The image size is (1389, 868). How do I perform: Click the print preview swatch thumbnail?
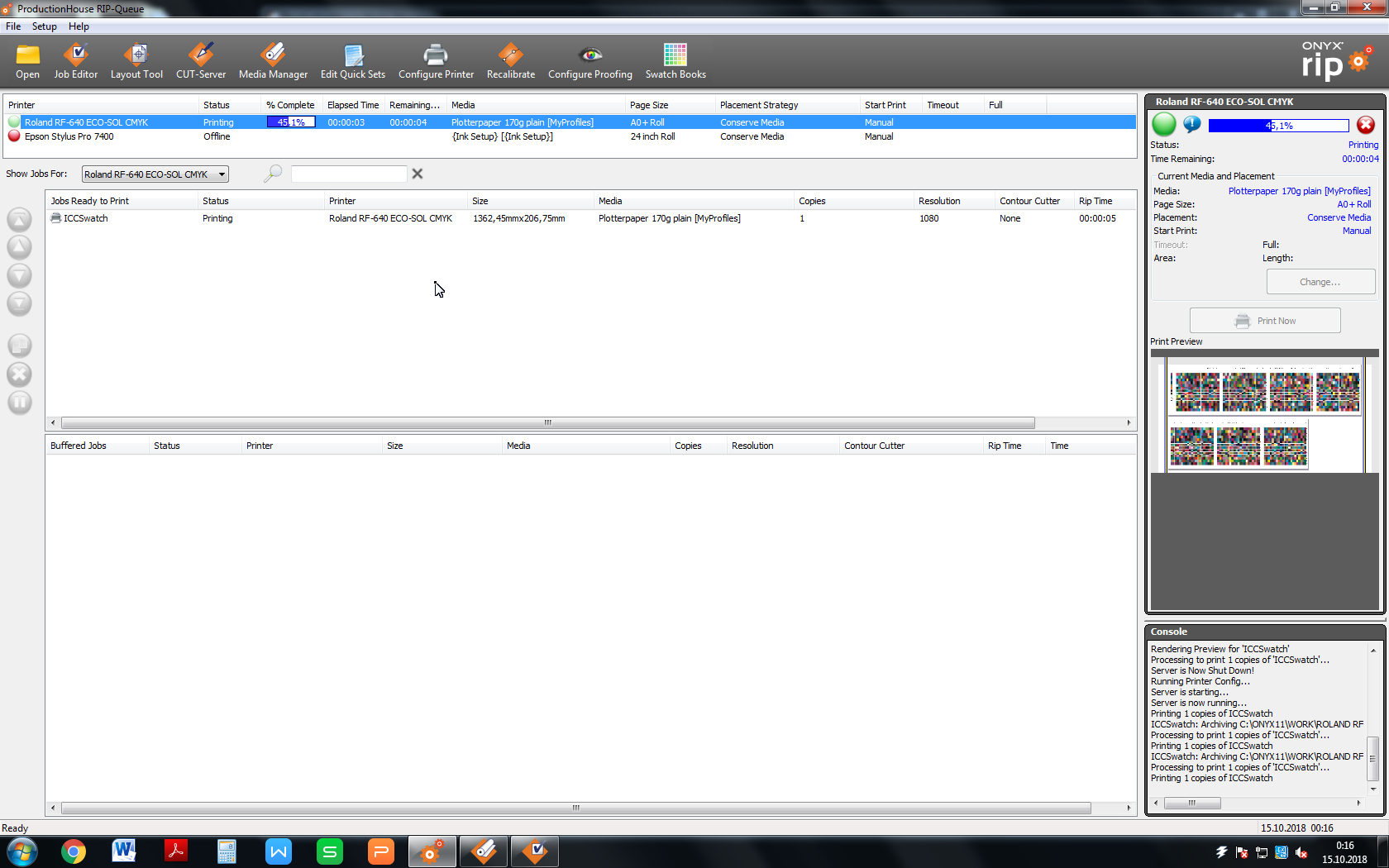[1265, 415]
